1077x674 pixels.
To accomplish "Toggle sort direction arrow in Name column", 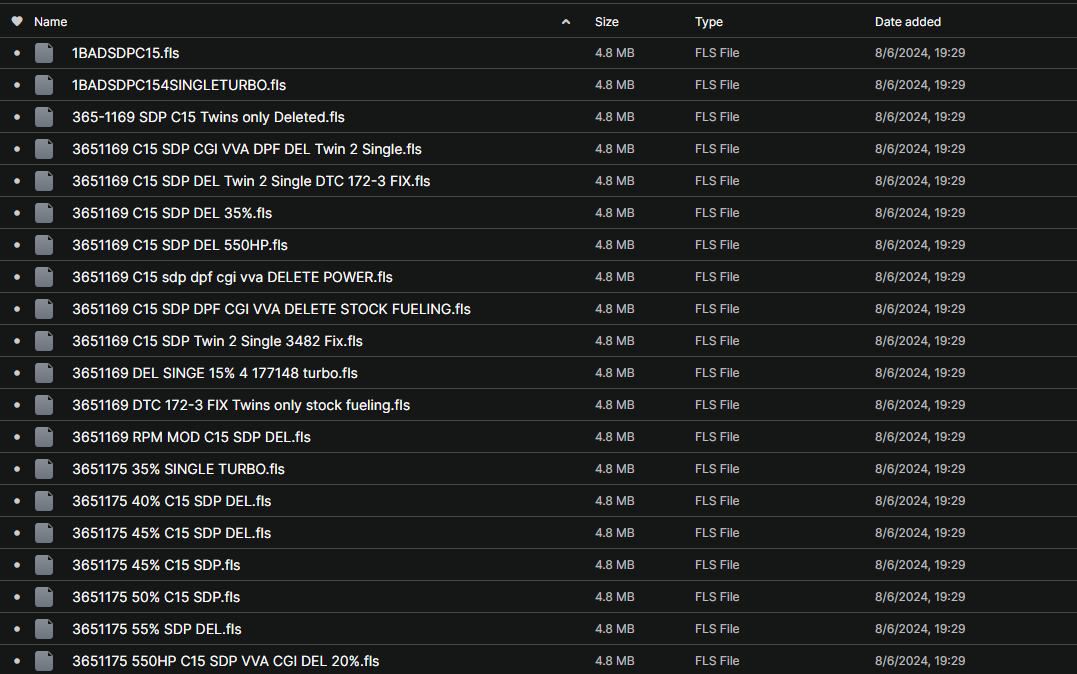I will point(566,21).
